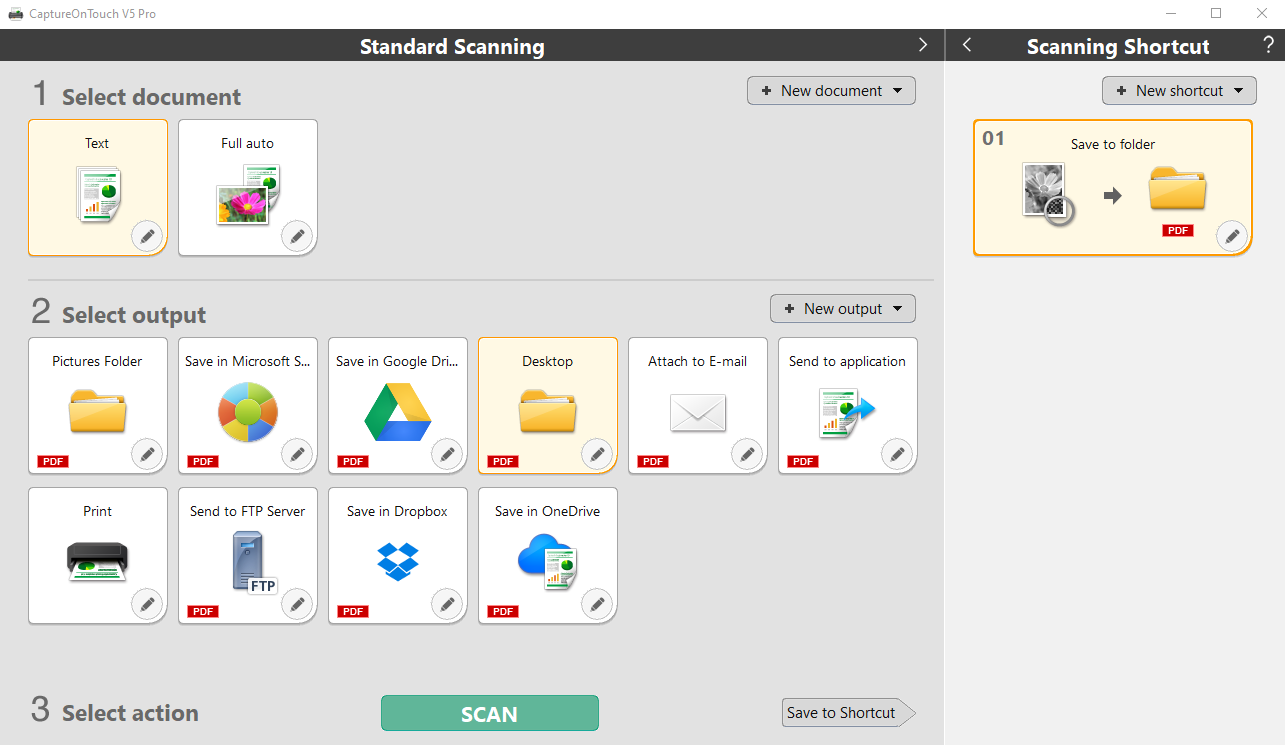Start scanning with the SCAN button
The width and height of the screenshot is (1285, 745).
490,714
